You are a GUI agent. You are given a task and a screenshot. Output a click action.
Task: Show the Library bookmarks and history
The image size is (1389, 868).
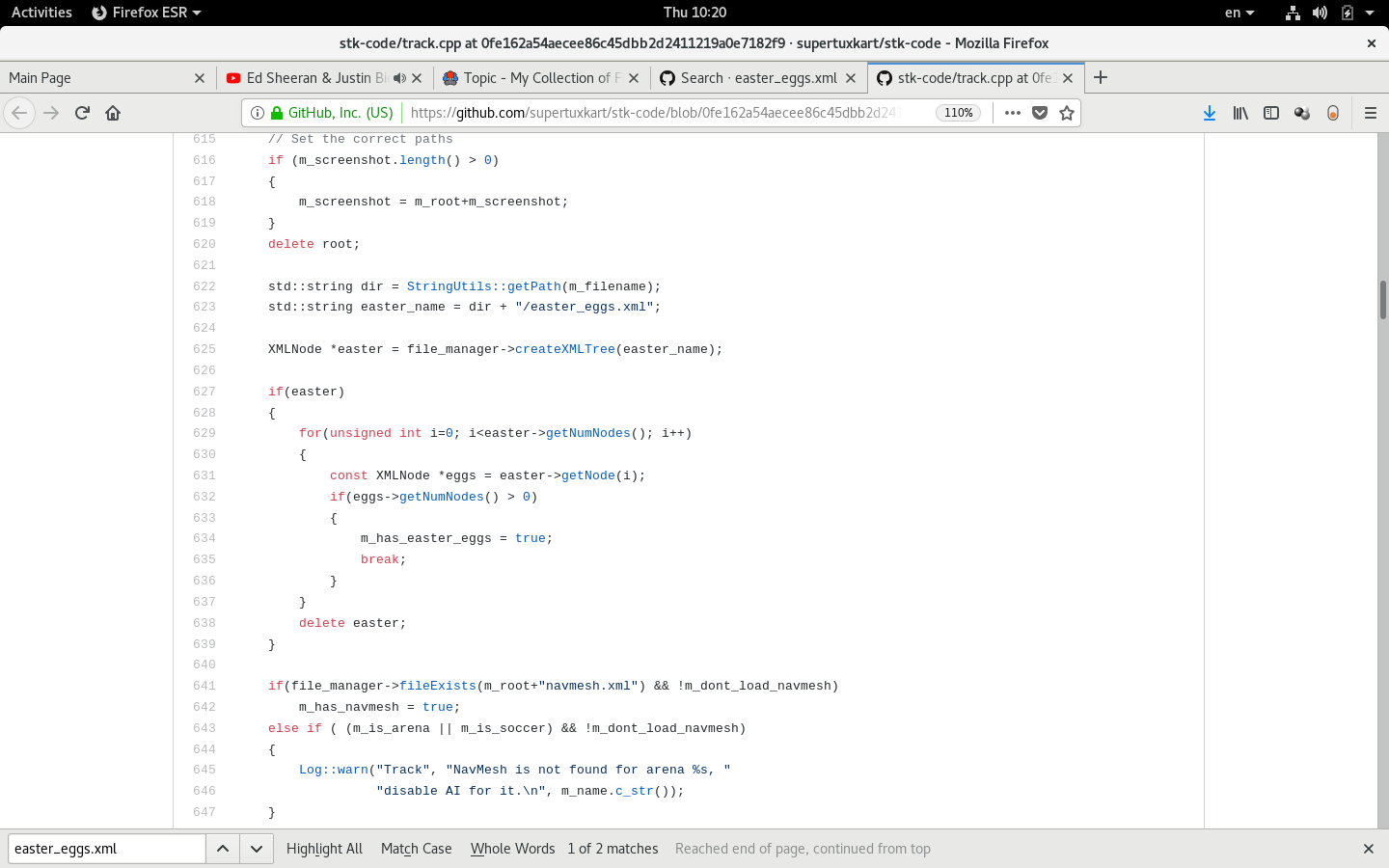[1240, 113]
